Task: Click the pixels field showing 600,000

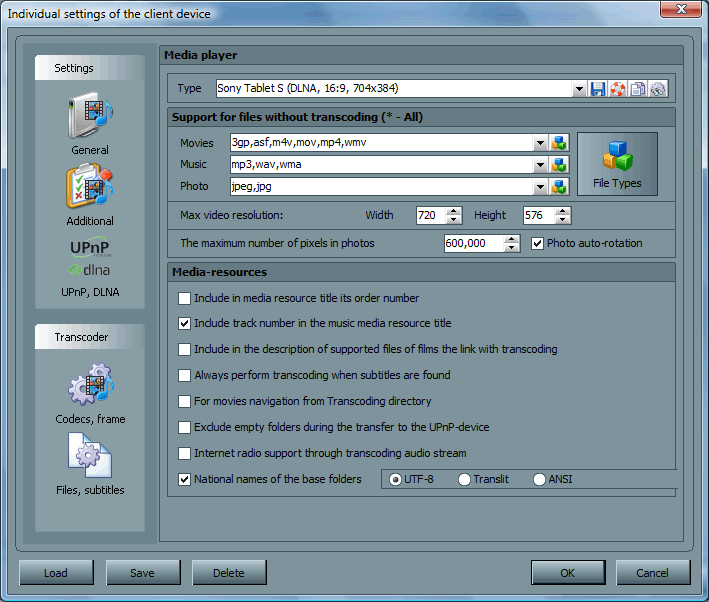Action: click(x=474, y=244)
